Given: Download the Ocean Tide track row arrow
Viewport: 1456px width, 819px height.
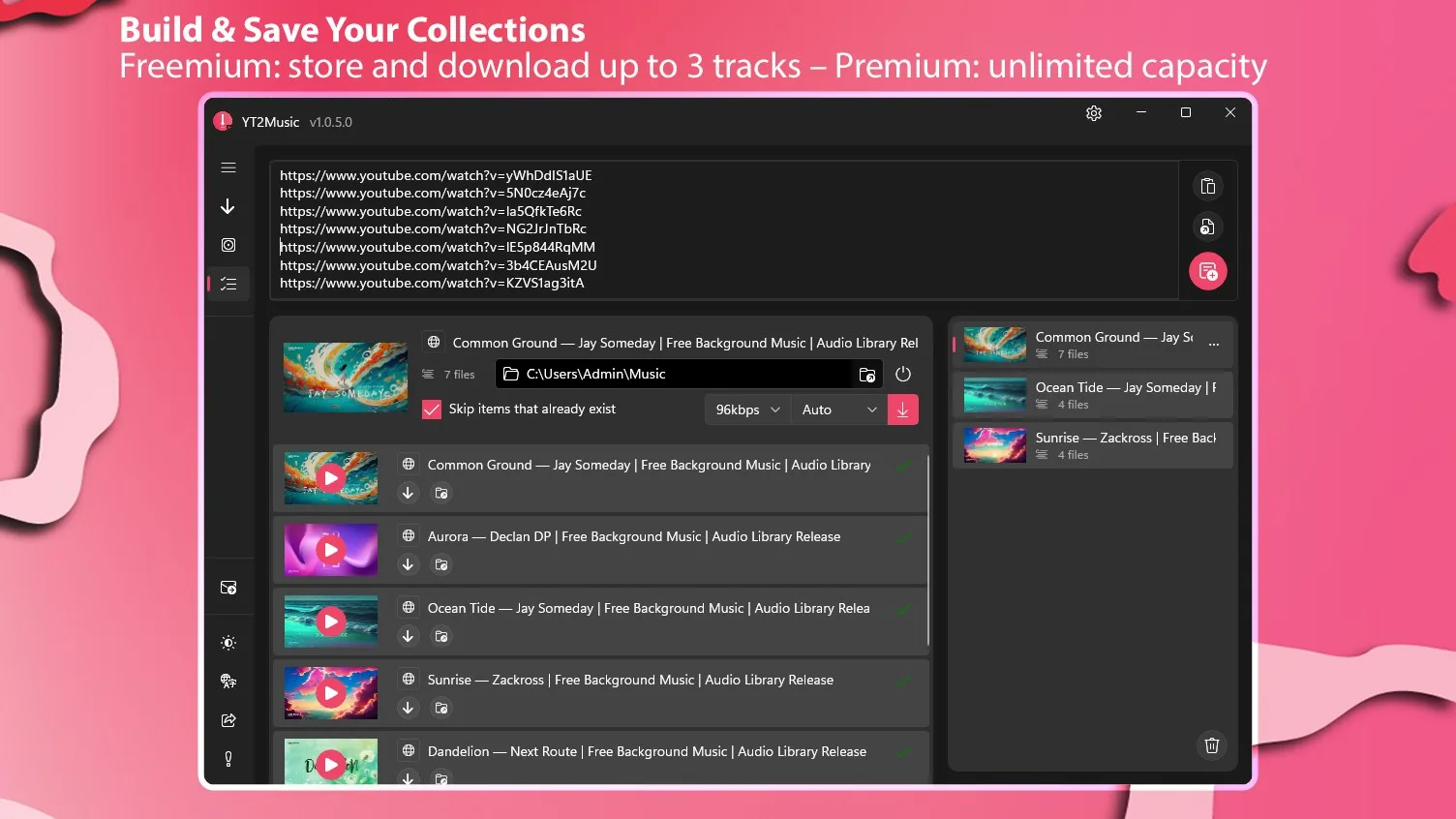Looking at the screenshot, I should click(408, 636).
